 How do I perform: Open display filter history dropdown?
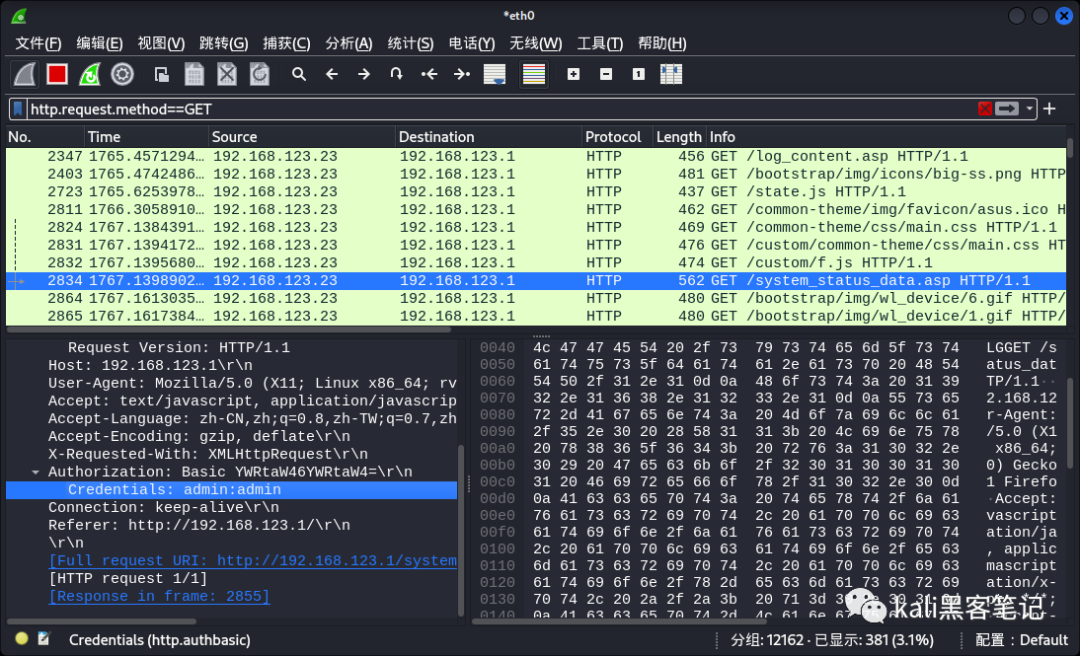click(x=1030, y=109)
